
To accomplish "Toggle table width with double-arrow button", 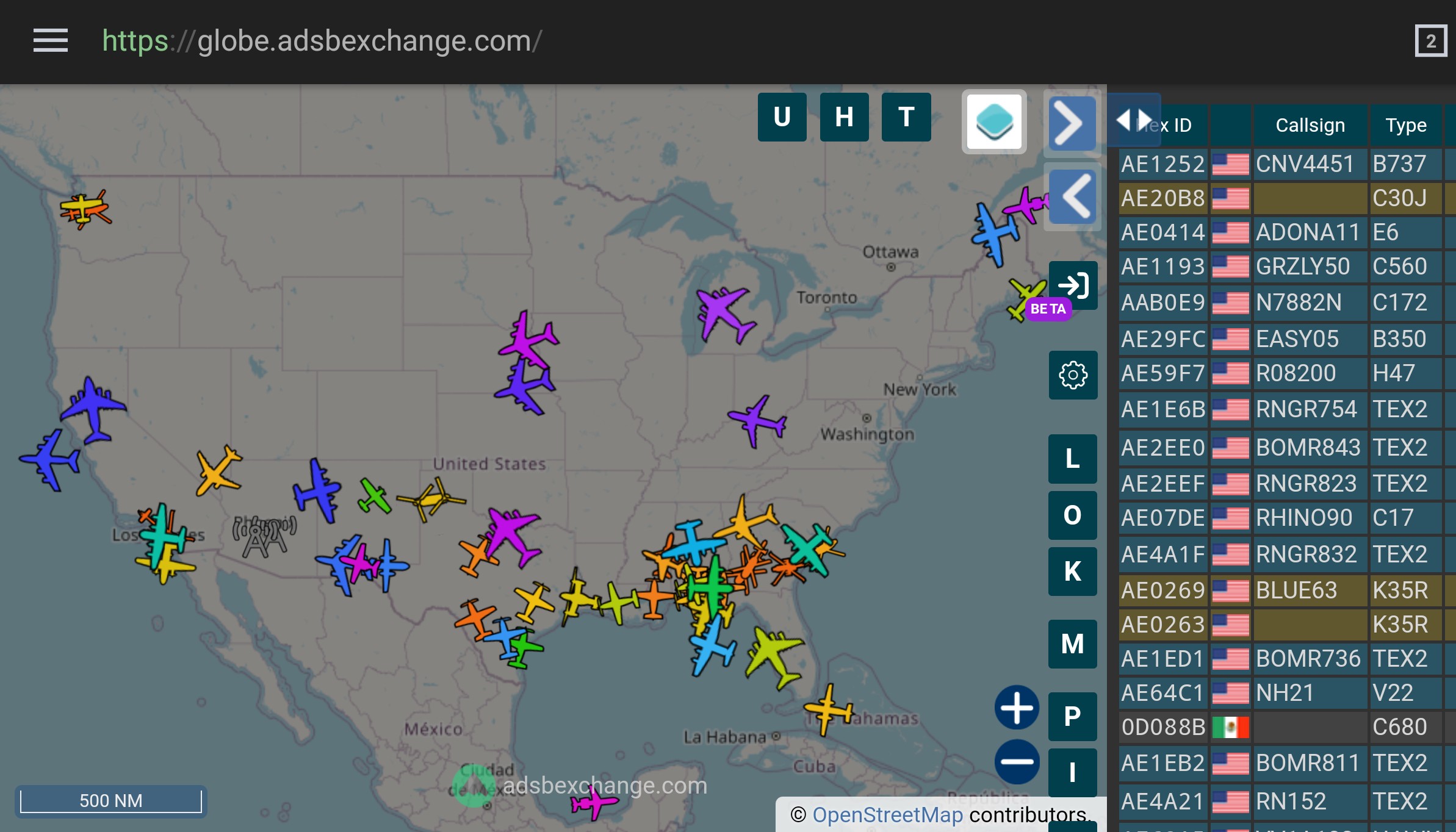I will 1133,120.
